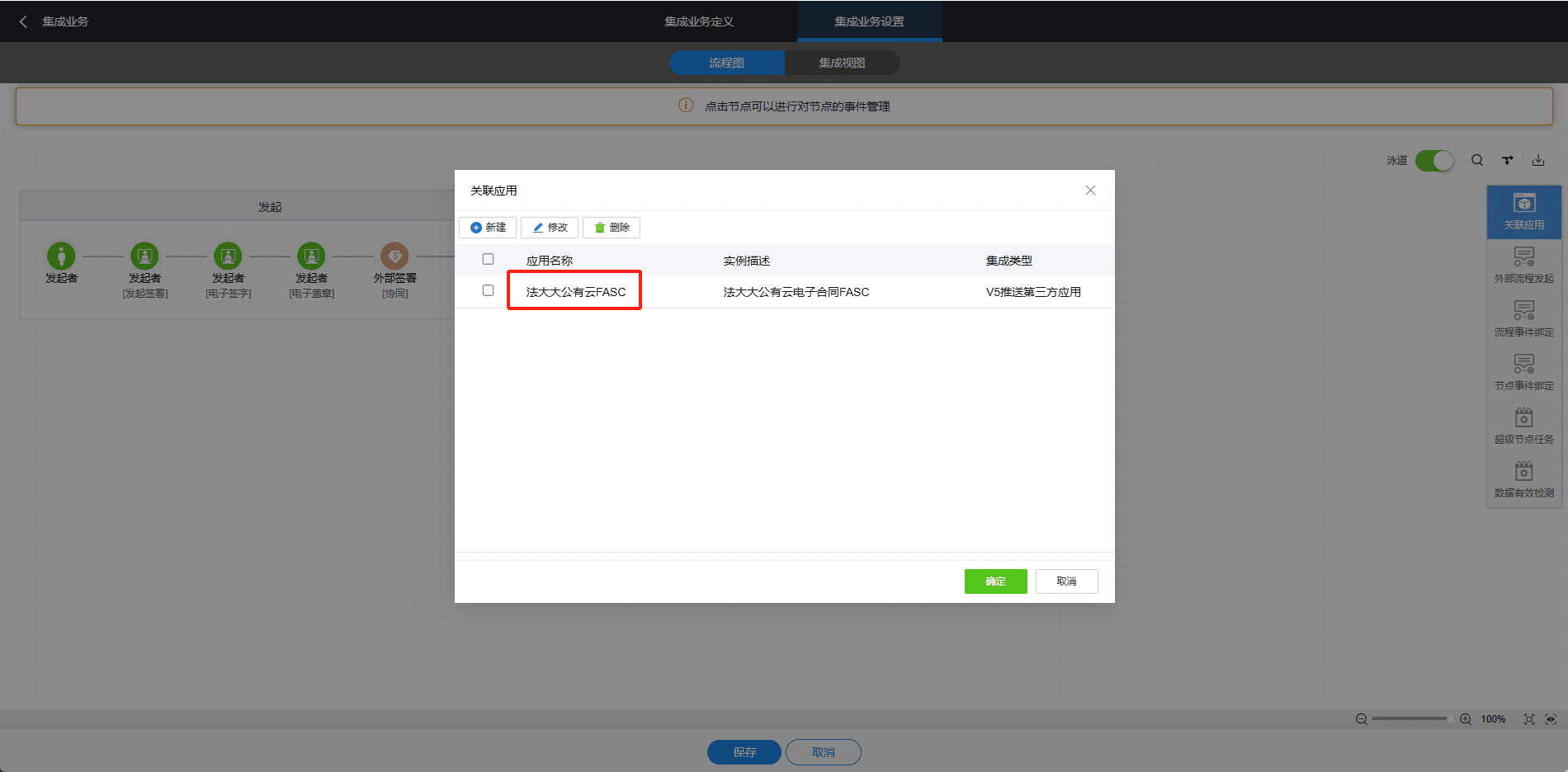
Task: Open the 超级节点任务 sidebar item
Action: [x=1523, y=426]
